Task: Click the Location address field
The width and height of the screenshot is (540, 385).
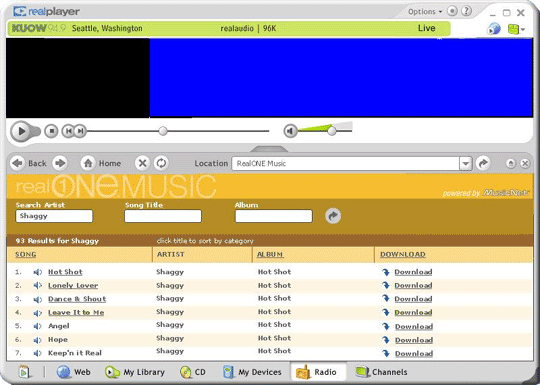Action: 345,164
